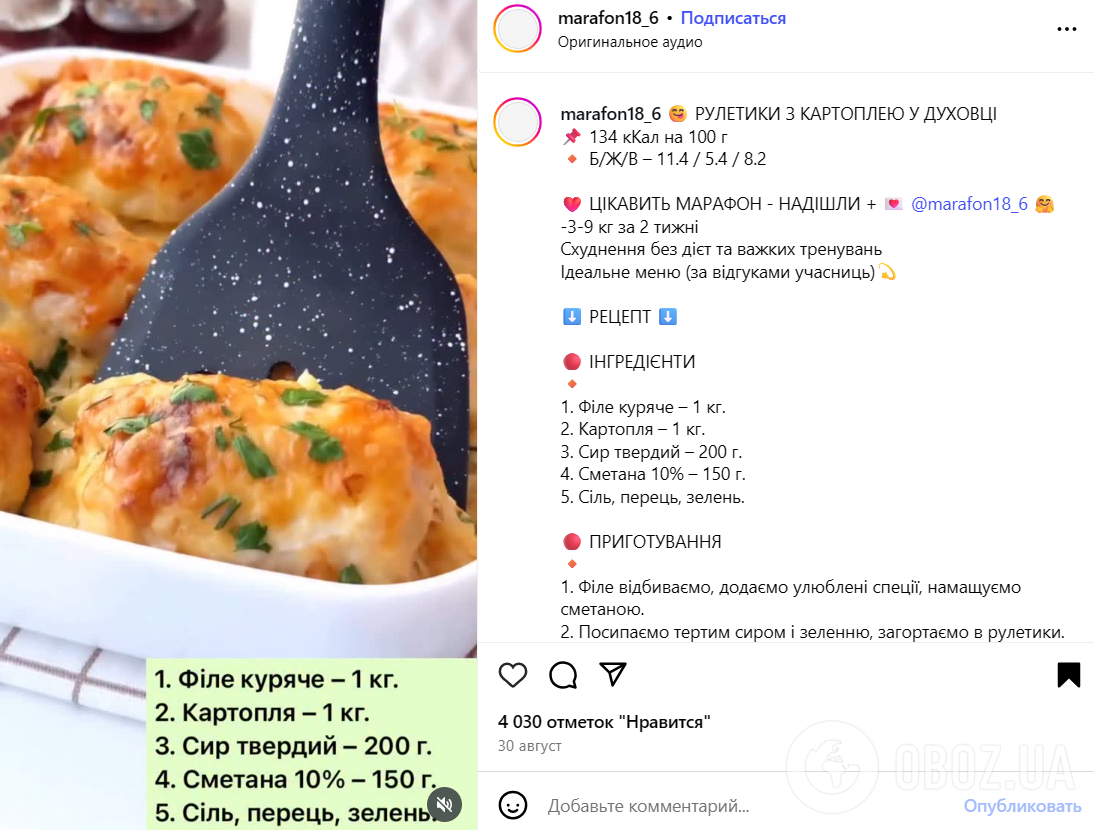Screen dimensions: 1094x830
Task: Pause the recipe video by clicking it
Action: coord(239,328)
